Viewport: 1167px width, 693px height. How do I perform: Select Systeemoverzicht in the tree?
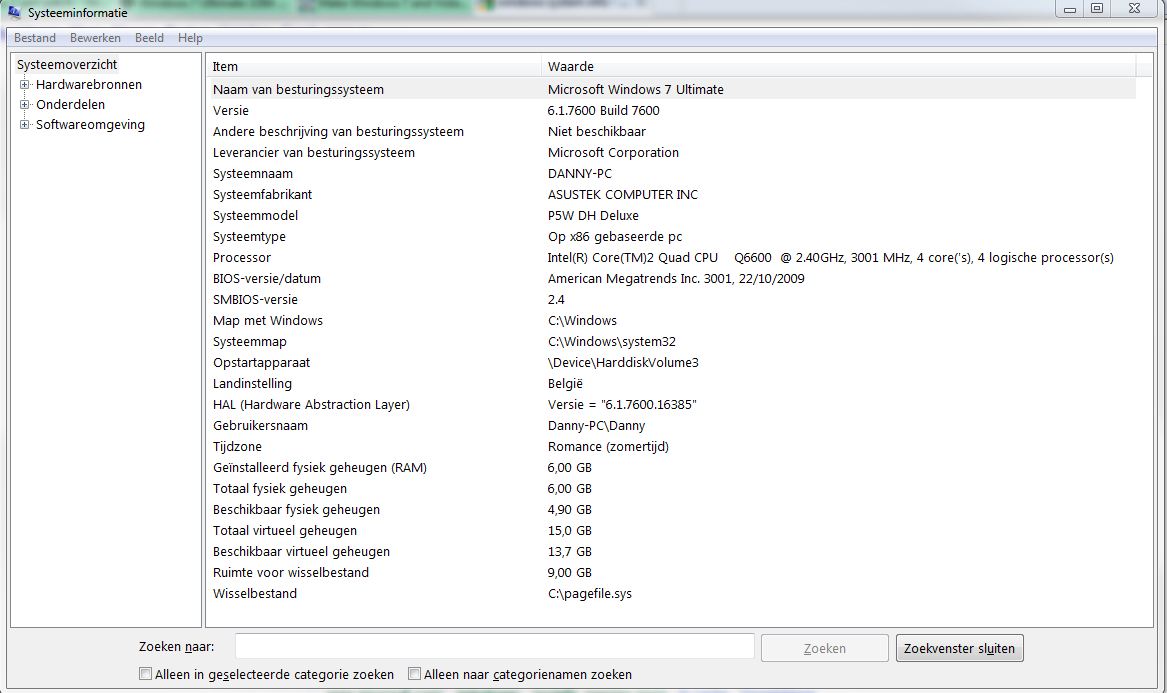[x=67, y=65]
